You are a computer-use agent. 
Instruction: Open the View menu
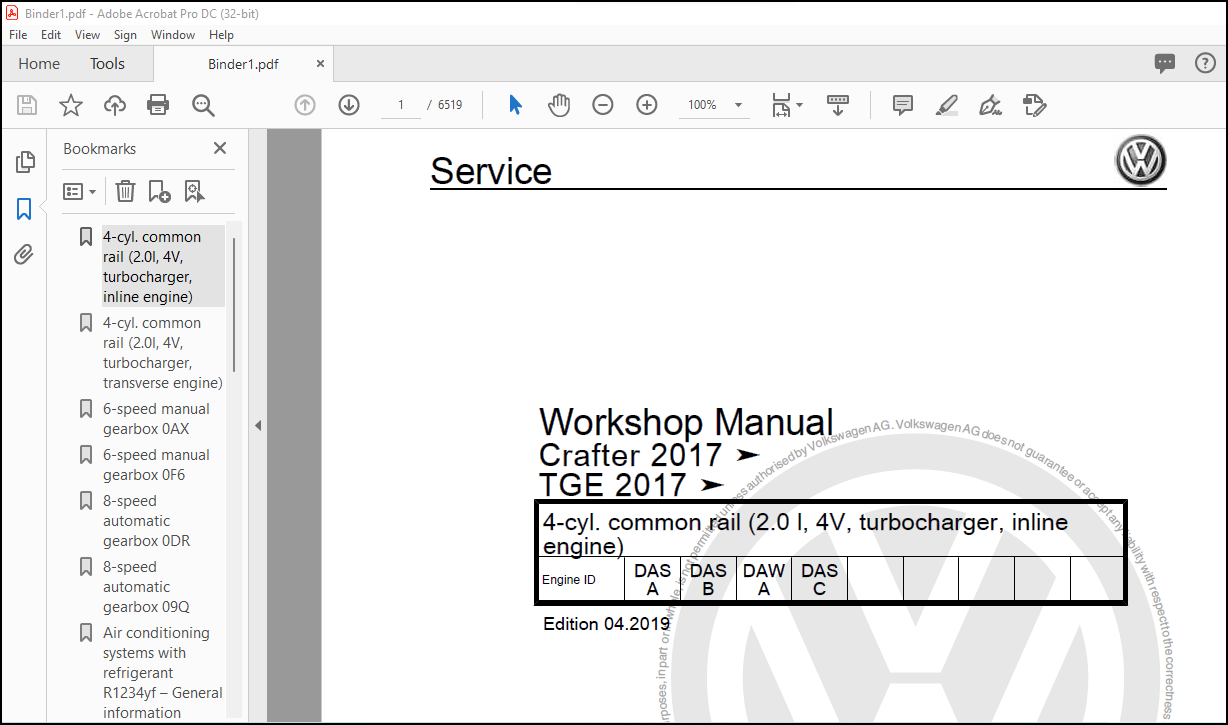(x=88, y=34)
